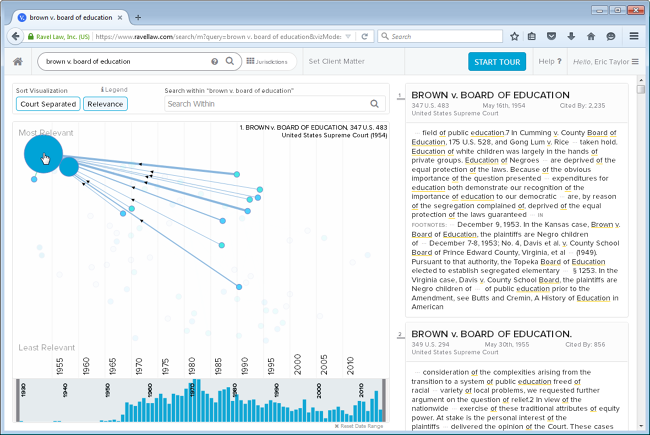Run search with magnifier in main search box
650x435 pixels.
[230, 61]
